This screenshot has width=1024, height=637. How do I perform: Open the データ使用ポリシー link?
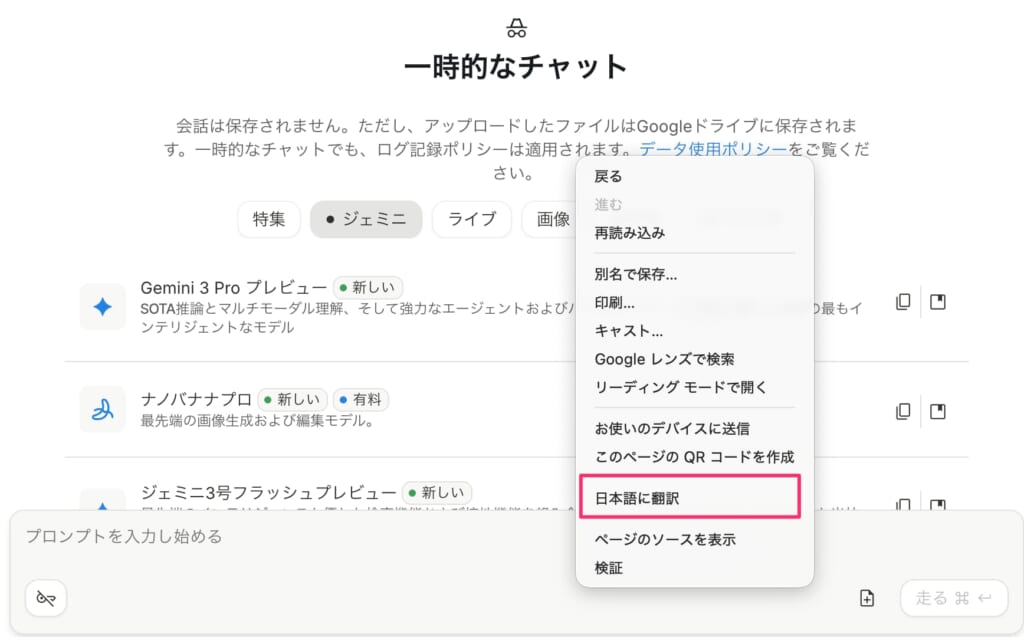pyautogui.click(x=713, y=150)
